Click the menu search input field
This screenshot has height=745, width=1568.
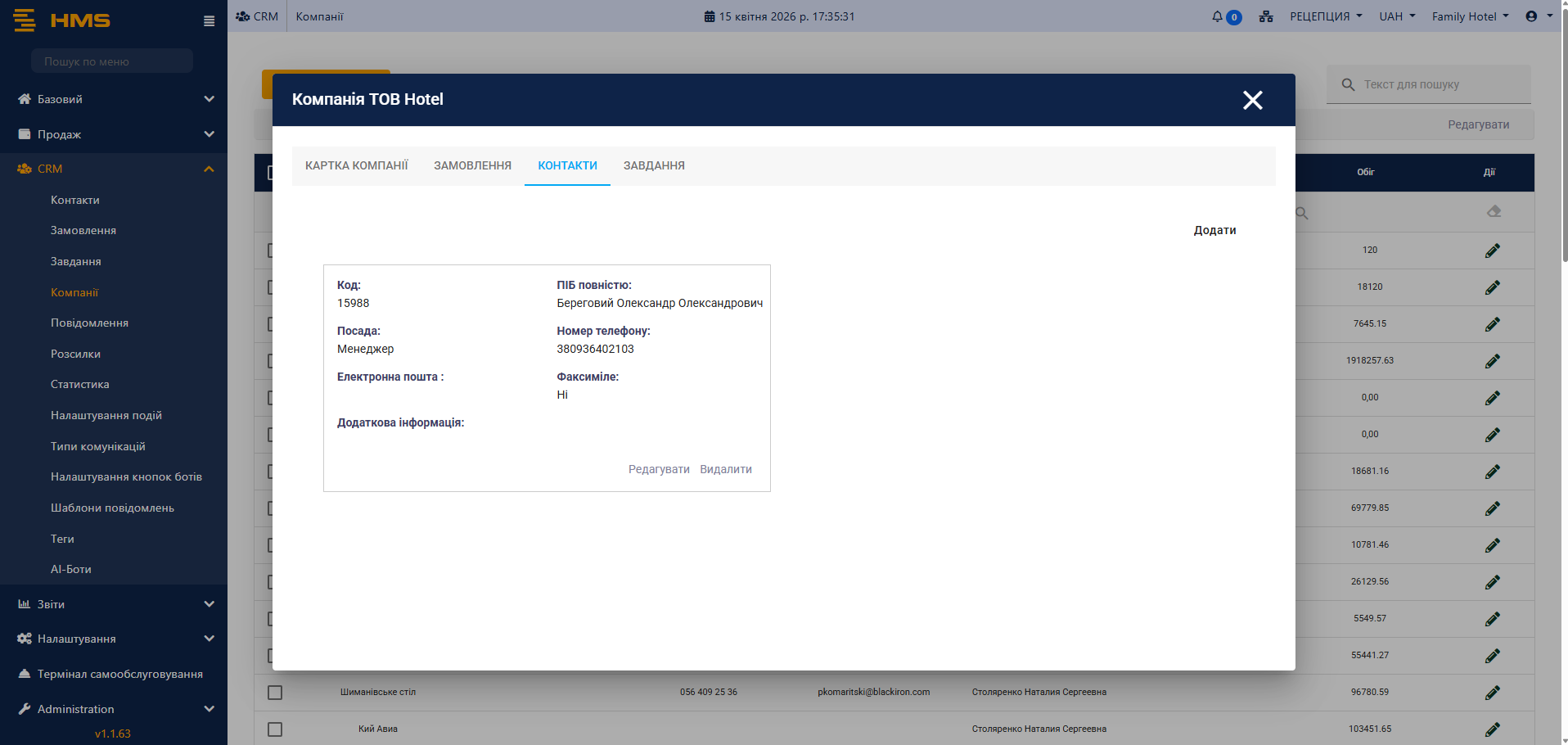pyautogui.click(x=112, y=61)
